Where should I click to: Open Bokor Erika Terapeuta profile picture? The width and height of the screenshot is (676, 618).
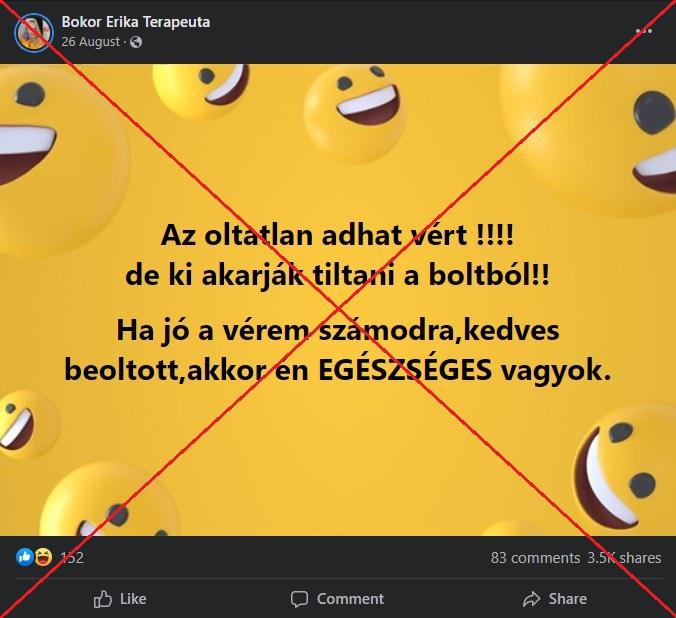click(34, 33)
